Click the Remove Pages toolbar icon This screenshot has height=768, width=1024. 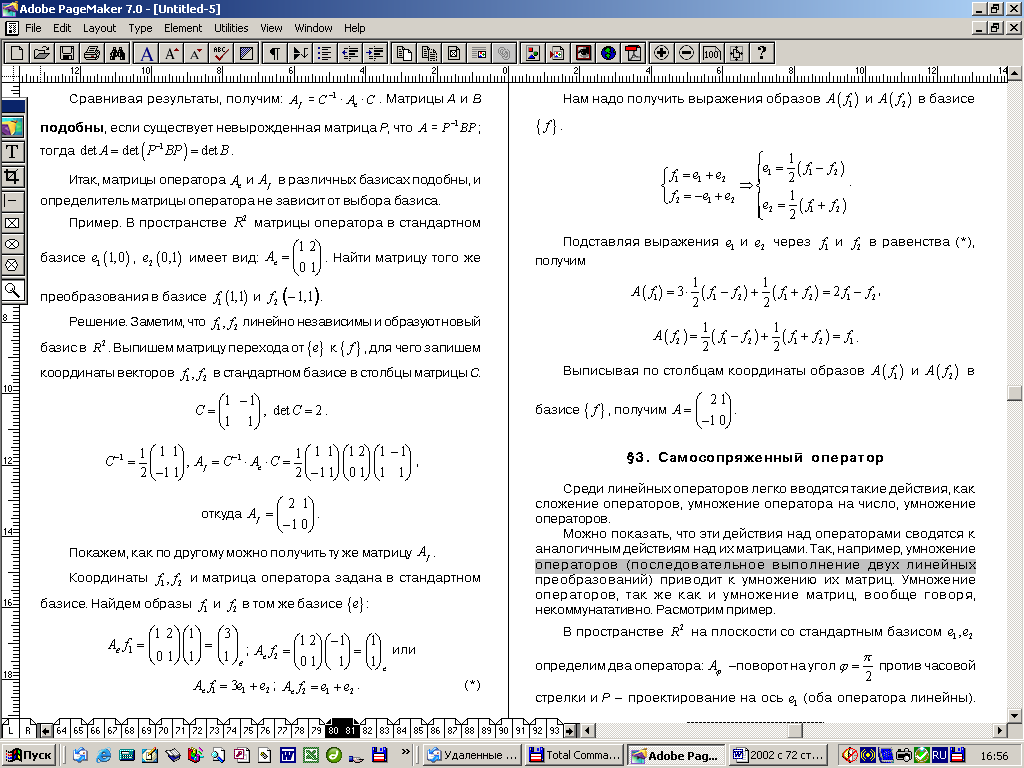point(429,53)
